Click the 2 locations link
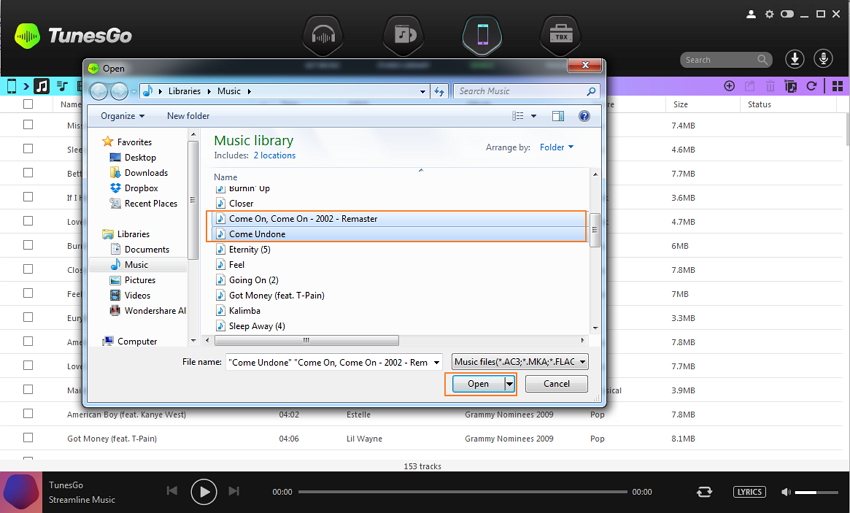The image size is (850, 513). (x=274, y=156)
